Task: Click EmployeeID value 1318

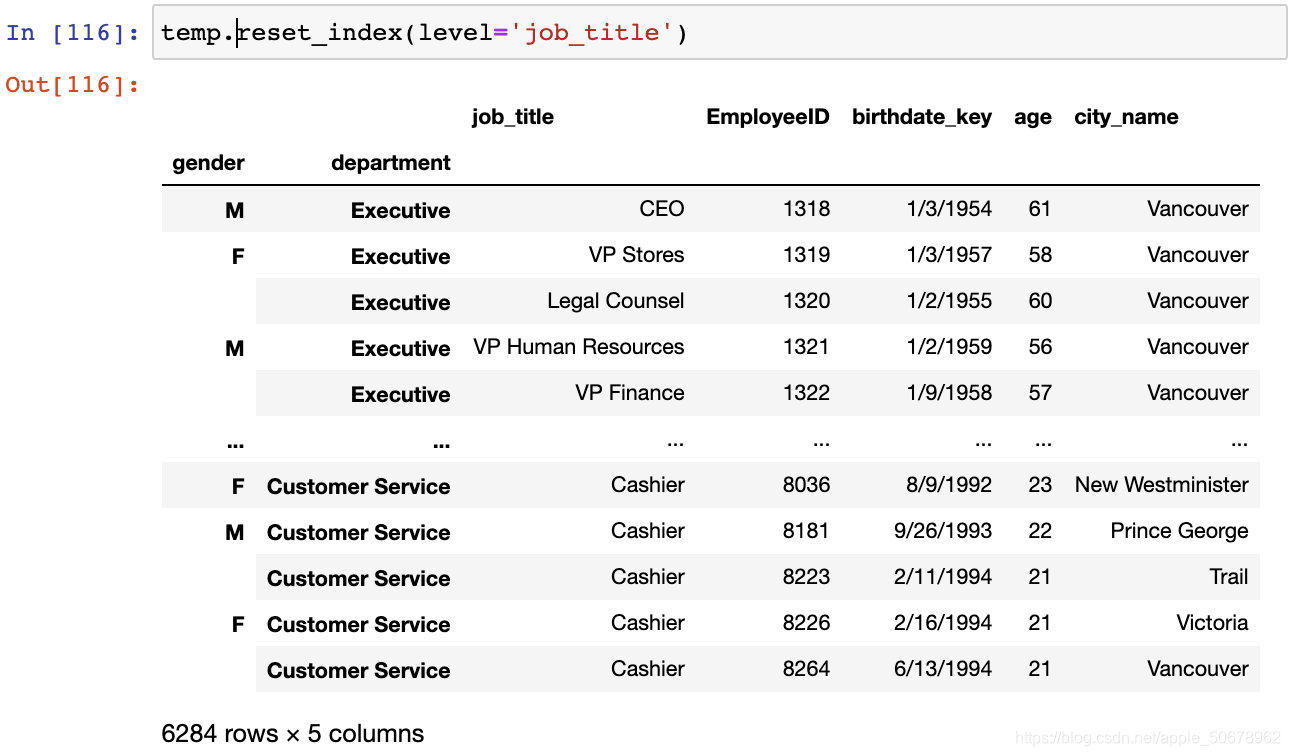Action: point(807,209)
